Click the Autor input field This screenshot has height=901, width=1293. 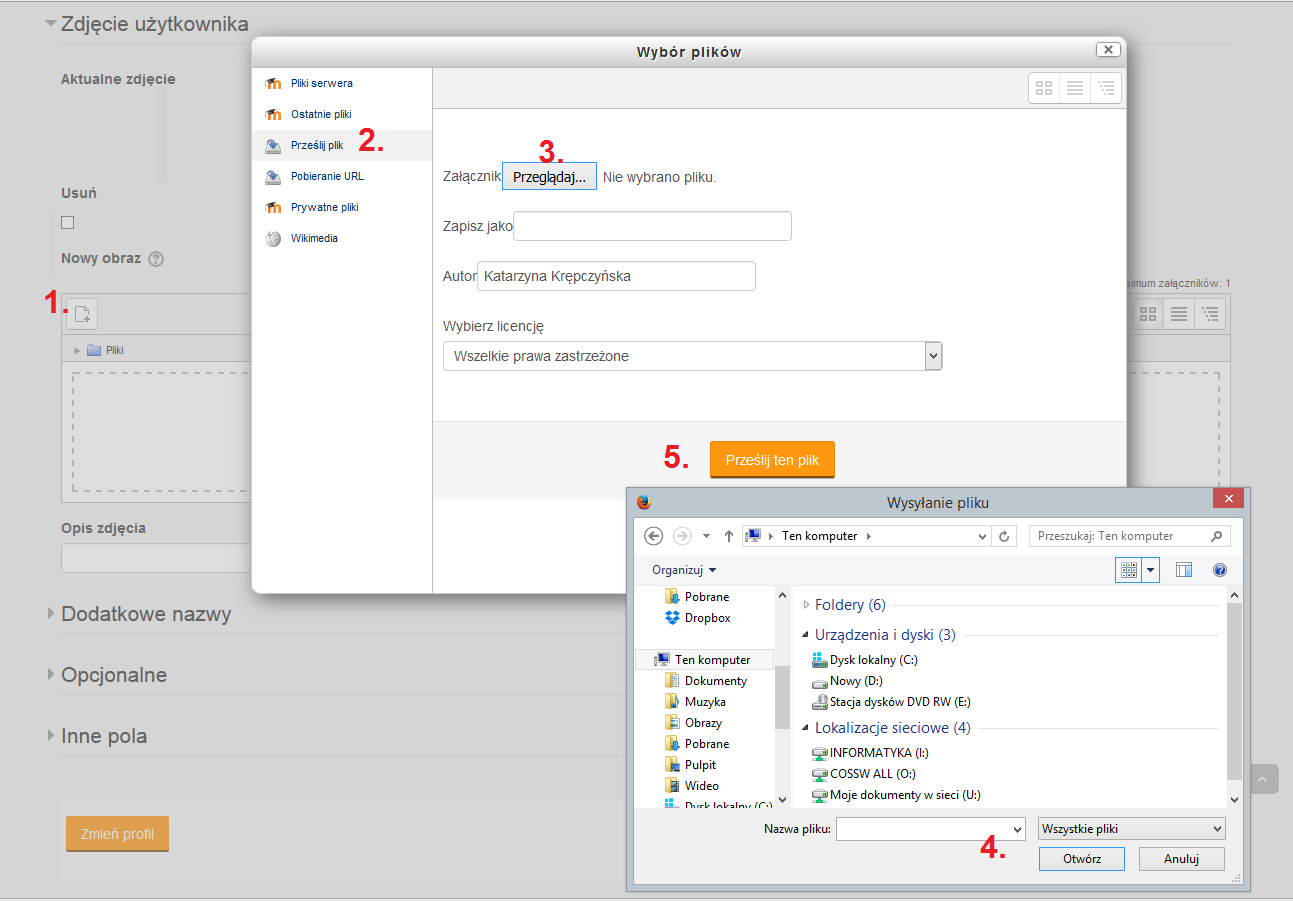[x=616, y=276]
